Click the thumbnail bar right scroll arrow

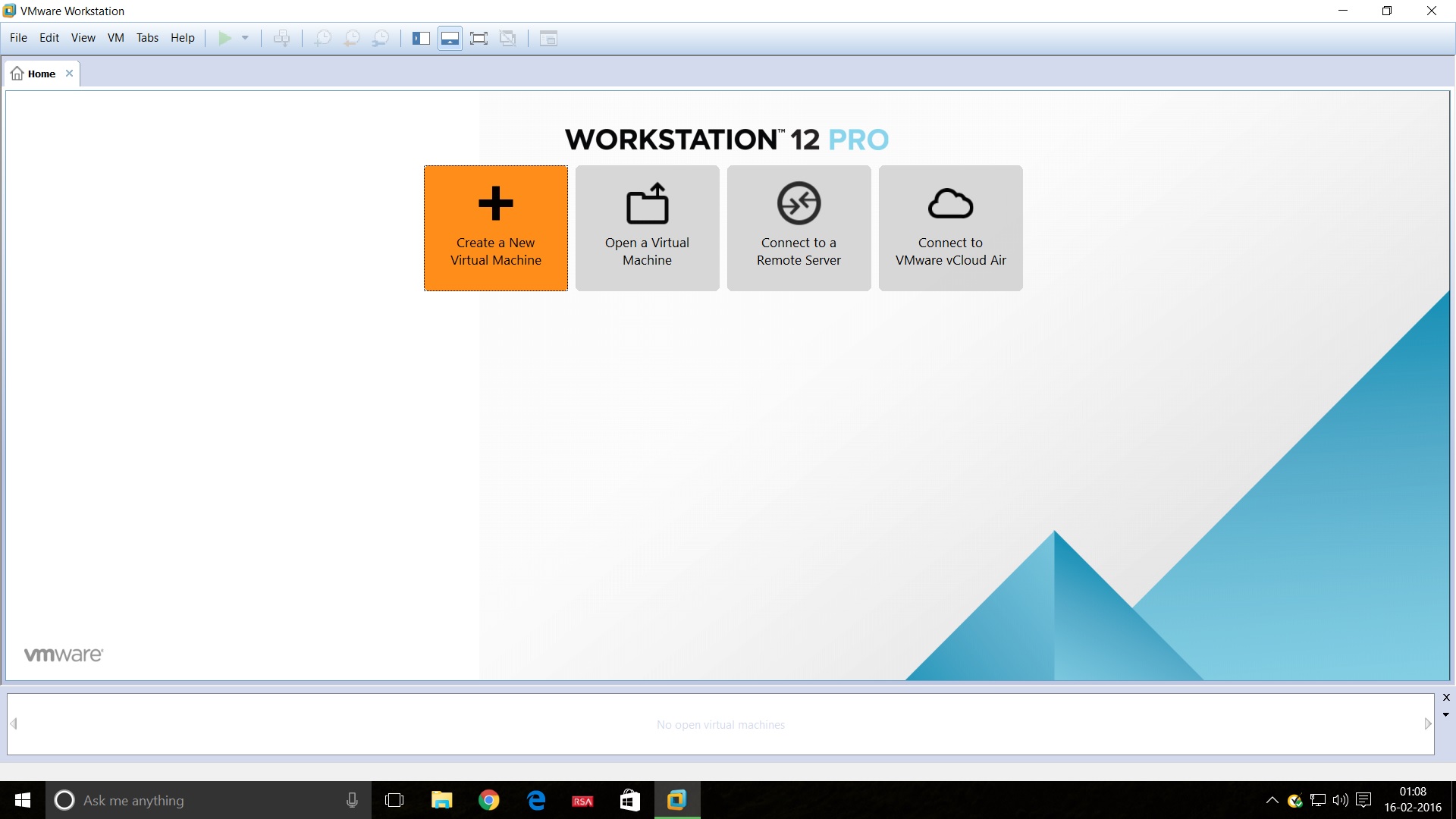[x=1428, y=724]
